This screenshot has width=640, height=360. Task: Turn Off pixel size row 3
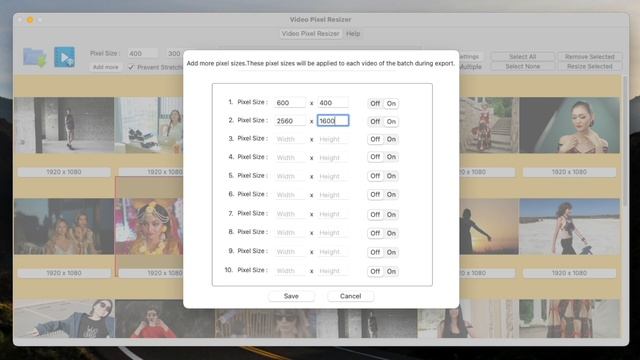(375, 139)
